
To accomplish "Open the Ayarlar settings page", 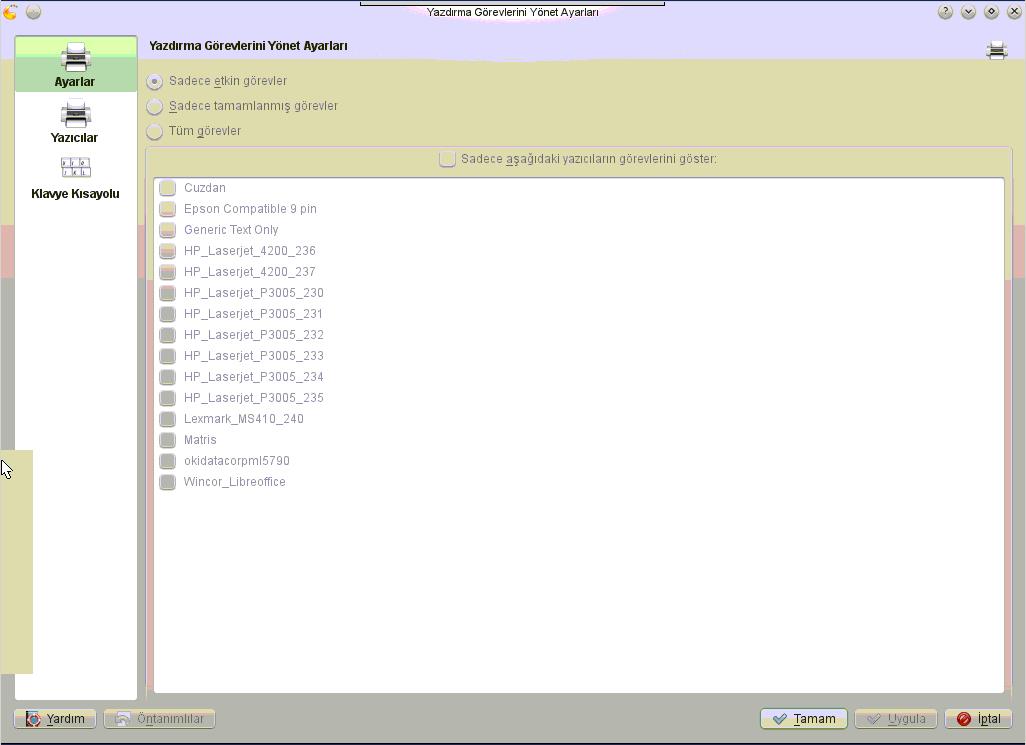I will pyautogui.click(x=75, y=64).
